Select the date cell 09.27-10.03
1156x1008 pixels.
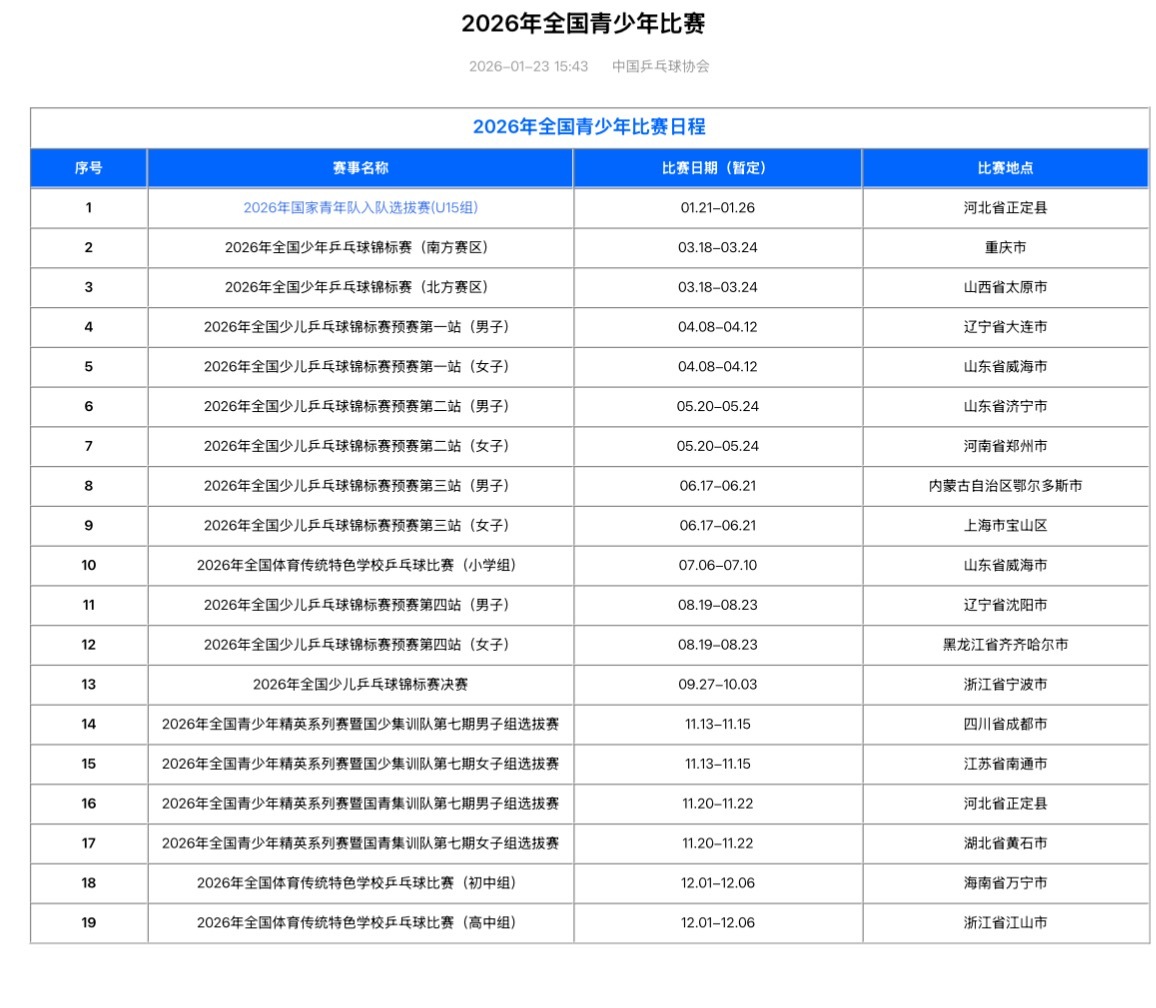(x=717, y=686)
